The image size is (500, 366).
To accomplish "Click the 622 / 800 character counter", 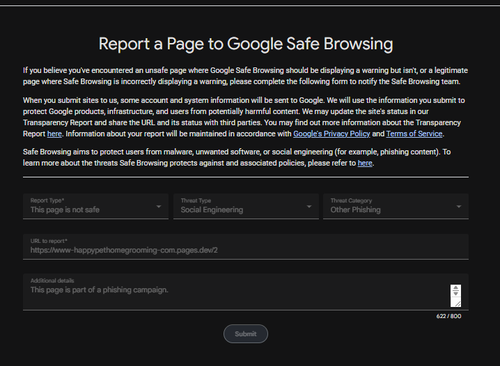I will click(449, 316).
